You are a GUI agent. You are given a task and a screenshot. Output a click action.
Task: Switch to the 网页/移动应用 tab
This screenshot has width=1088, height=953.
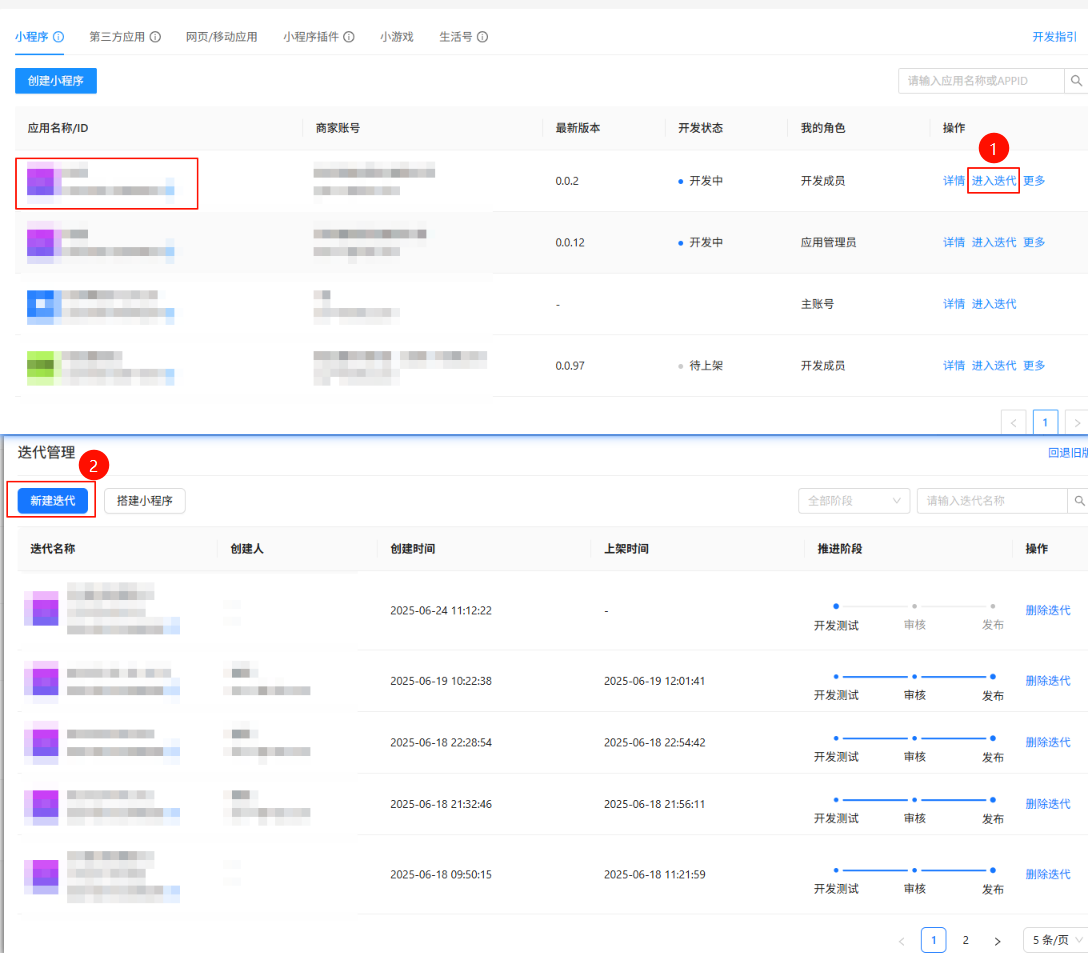[221, 37]
